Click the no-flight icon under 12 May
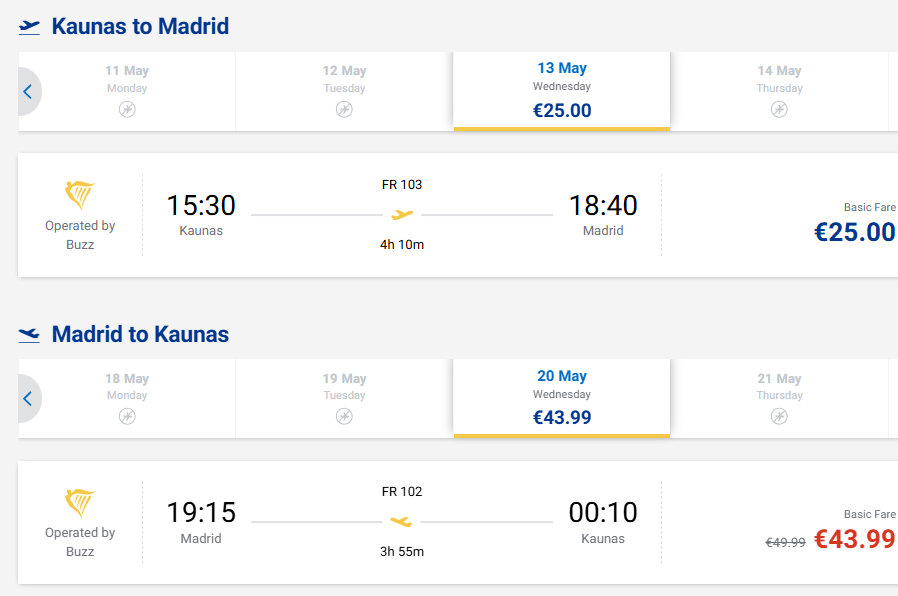The width and height of the screenshot is (898, 596). (344, 109)
